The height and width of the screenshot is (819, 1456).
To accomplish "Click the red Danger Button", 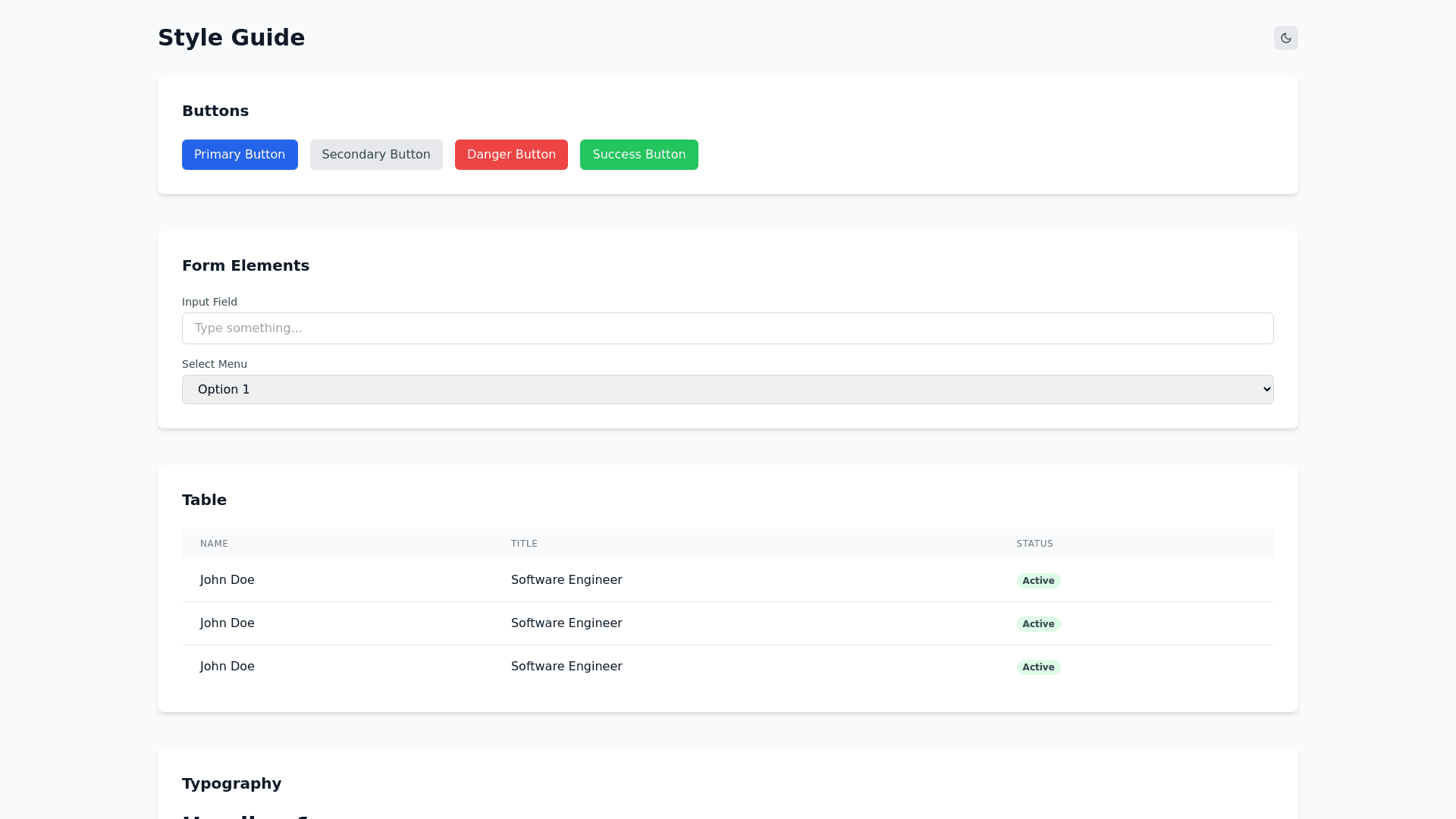I will click(511, 155).
